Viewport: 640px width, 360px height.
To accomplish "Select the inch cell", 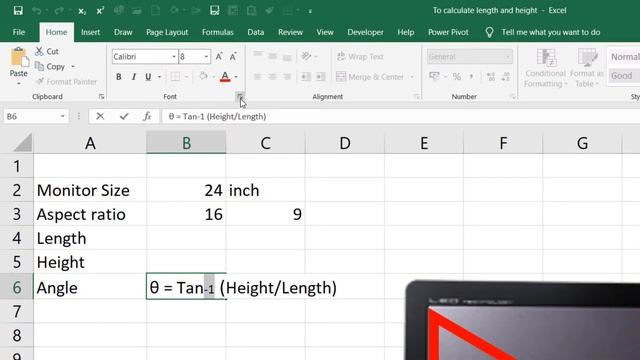I will 265,190.
